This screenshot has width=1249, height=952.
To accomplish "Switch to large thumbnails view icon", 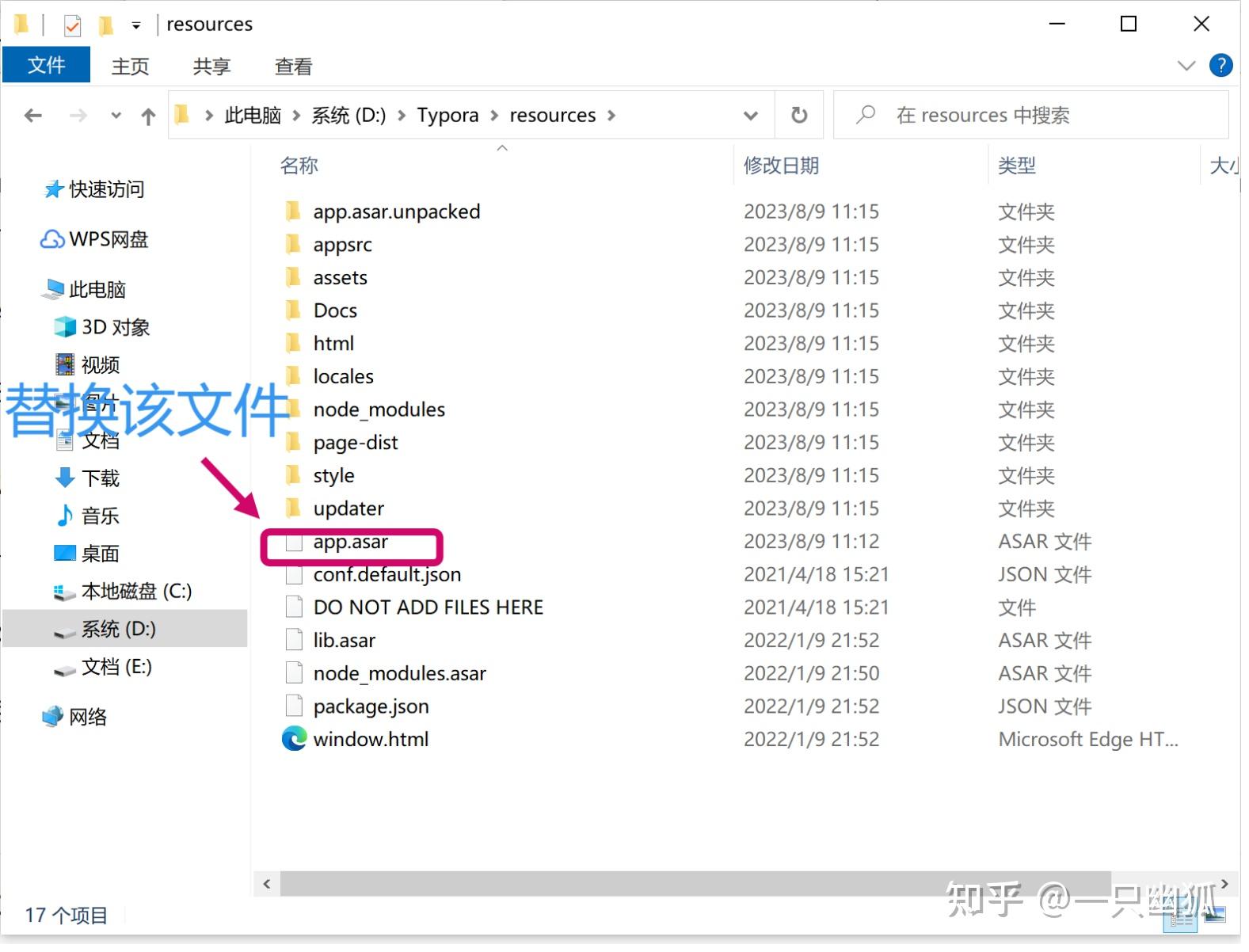I will tap(1214, 916).
